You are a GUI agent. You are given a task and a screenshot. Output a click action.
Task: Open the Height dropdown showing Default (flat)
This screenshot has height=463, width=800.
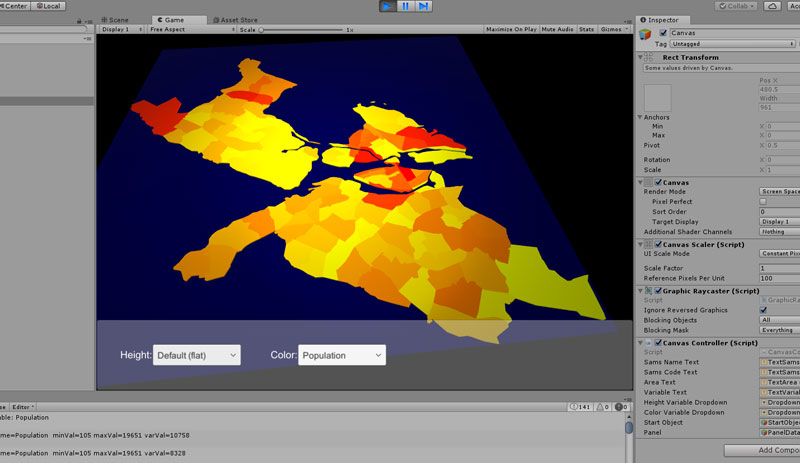point(196,355)
